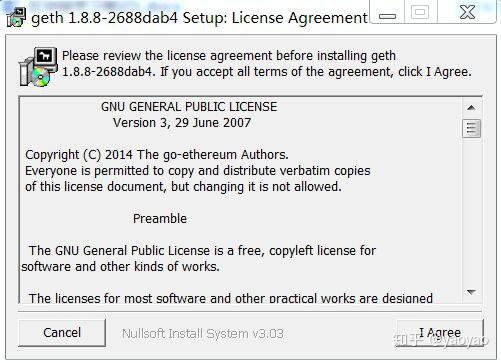Click the software and other kinds of works line
The height and width of the screenshot is (363, 501).
coord(120,267)
